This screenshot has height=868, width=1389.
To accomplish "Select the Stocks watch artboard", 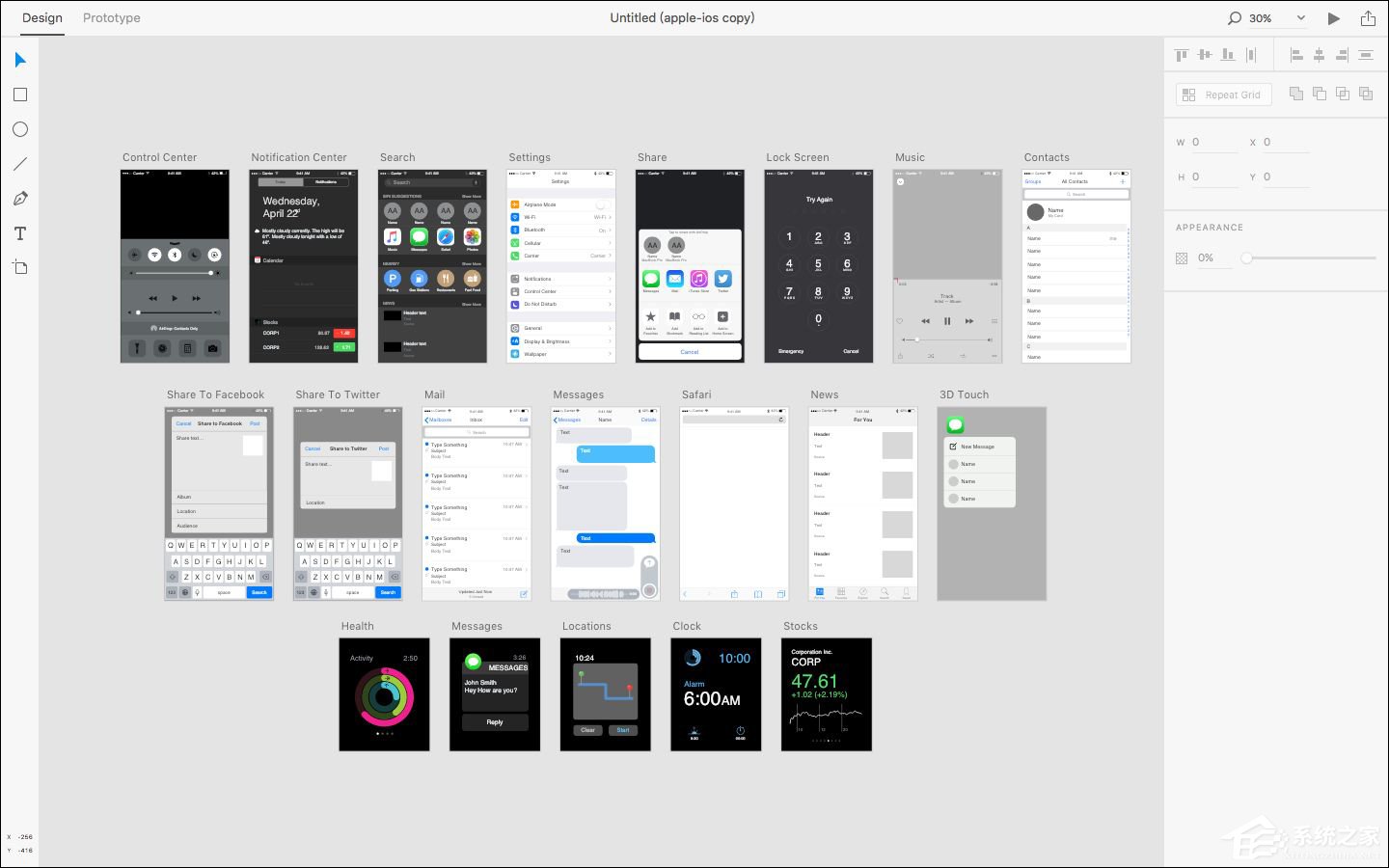I will tap(827, 694).
